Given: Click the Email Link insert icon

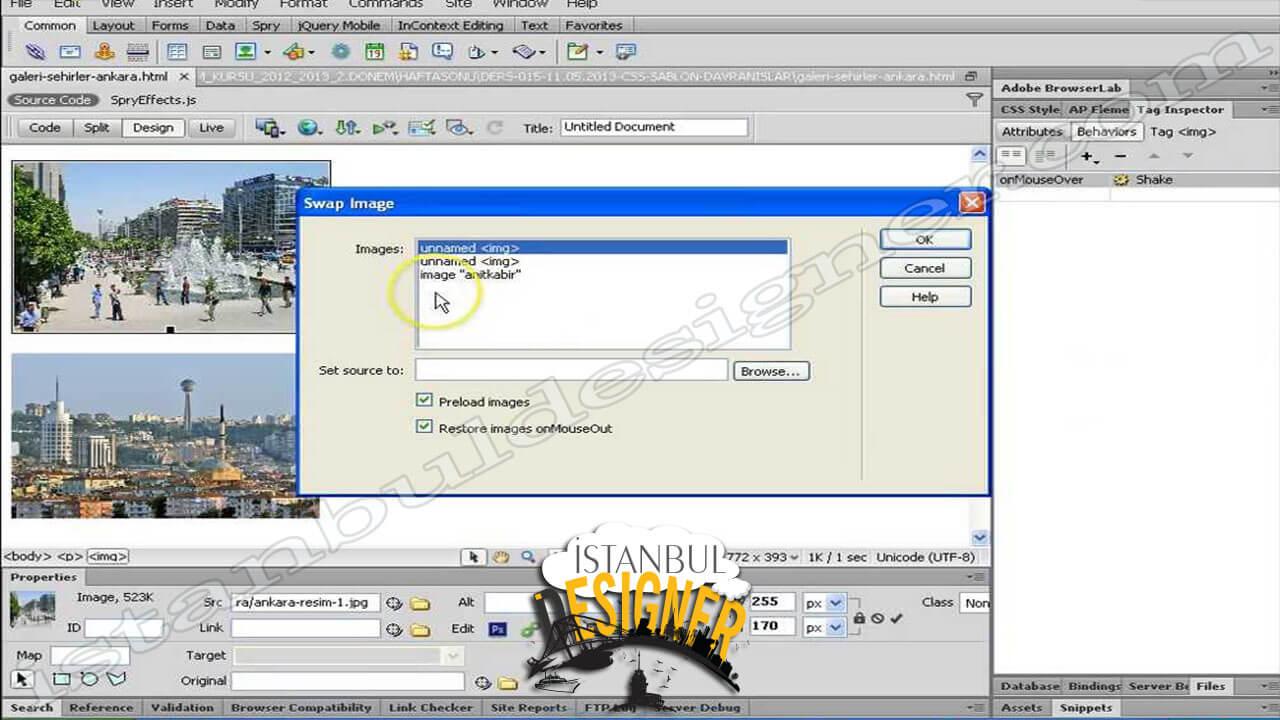Looking at the screenshot, I should click(69, 51).
